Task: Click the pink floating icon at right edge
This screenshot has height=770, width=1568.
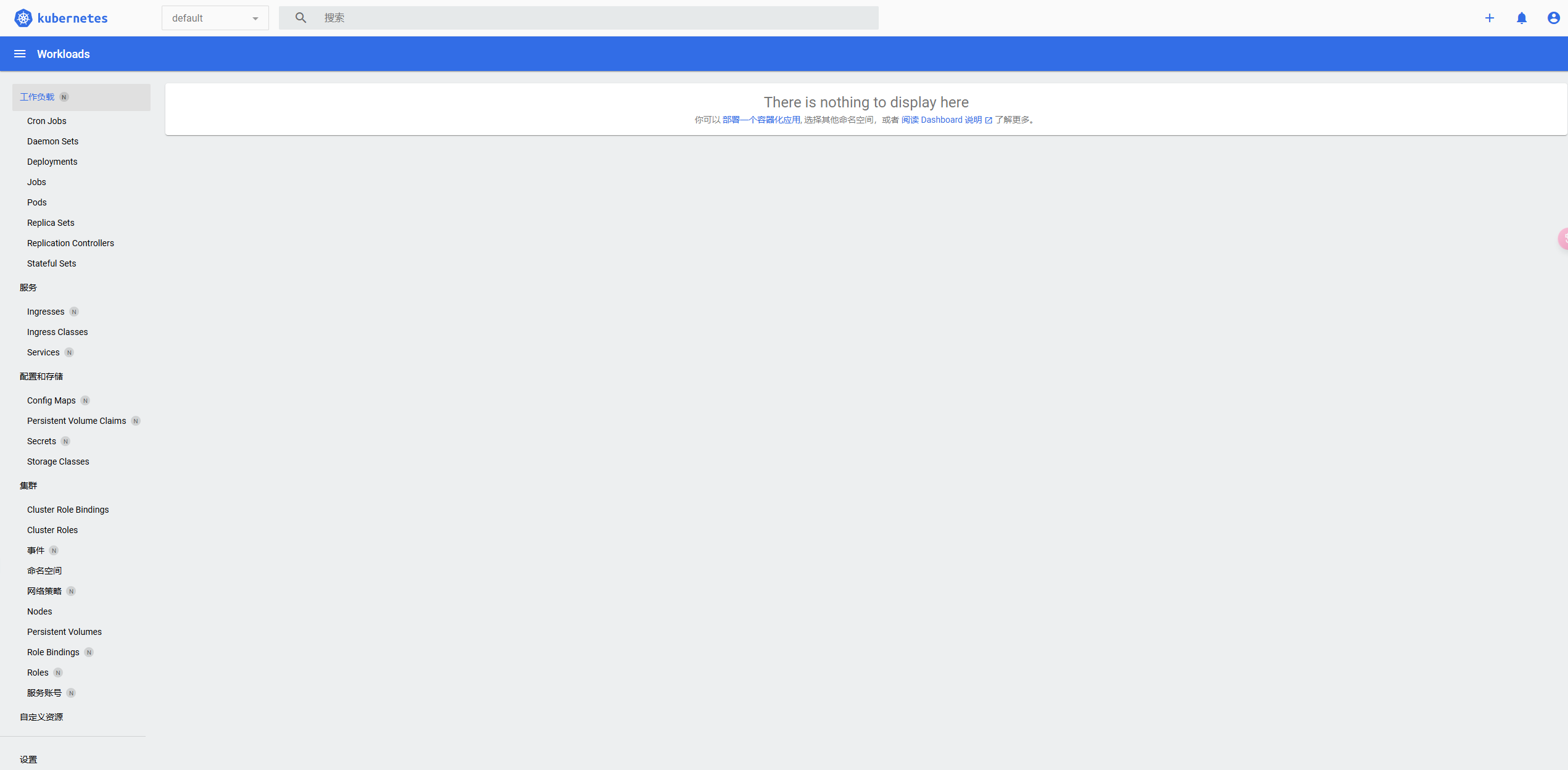Action: click(x=1563, y=238)
